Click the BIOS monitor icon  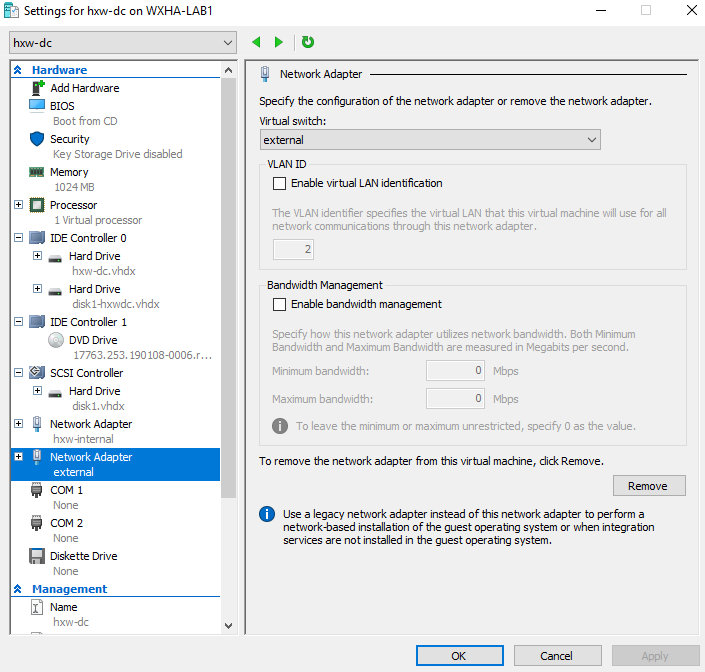(x=37, y=106)
